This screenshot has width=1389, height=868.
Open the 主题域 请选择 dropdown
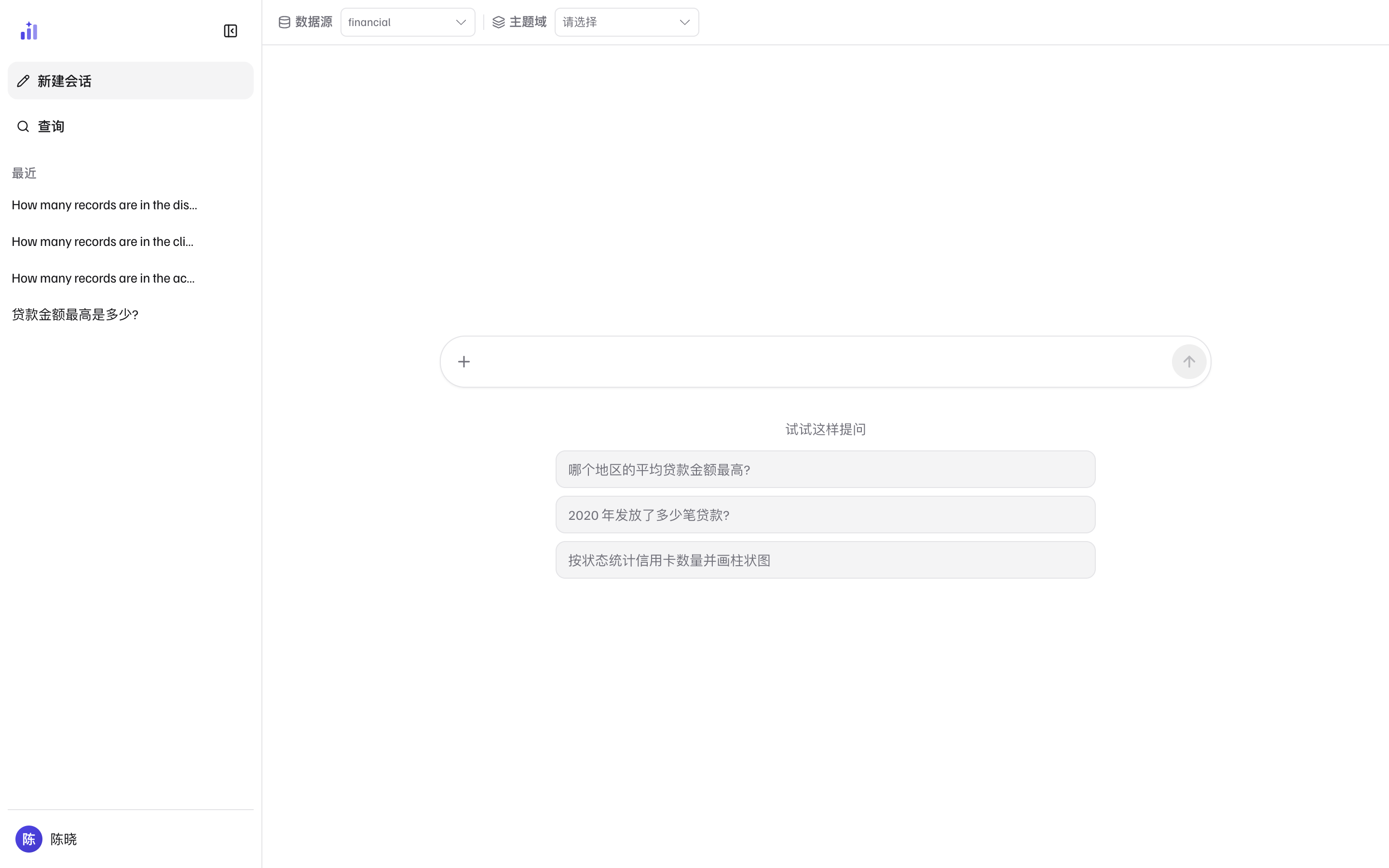coord(626,22)
